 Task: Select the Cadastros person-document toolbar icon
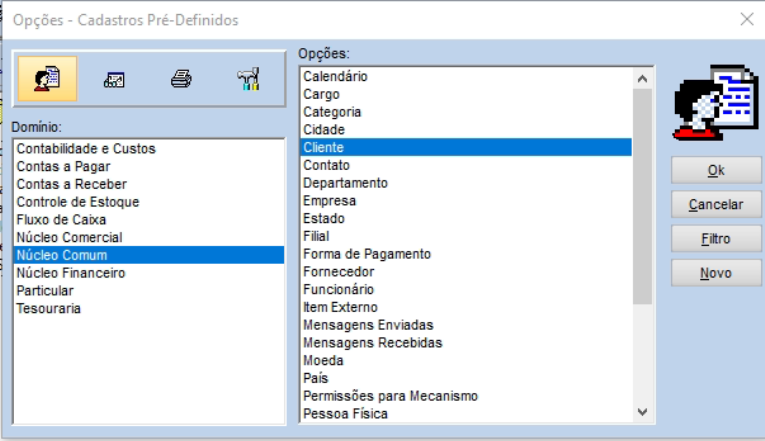point(47,79)
